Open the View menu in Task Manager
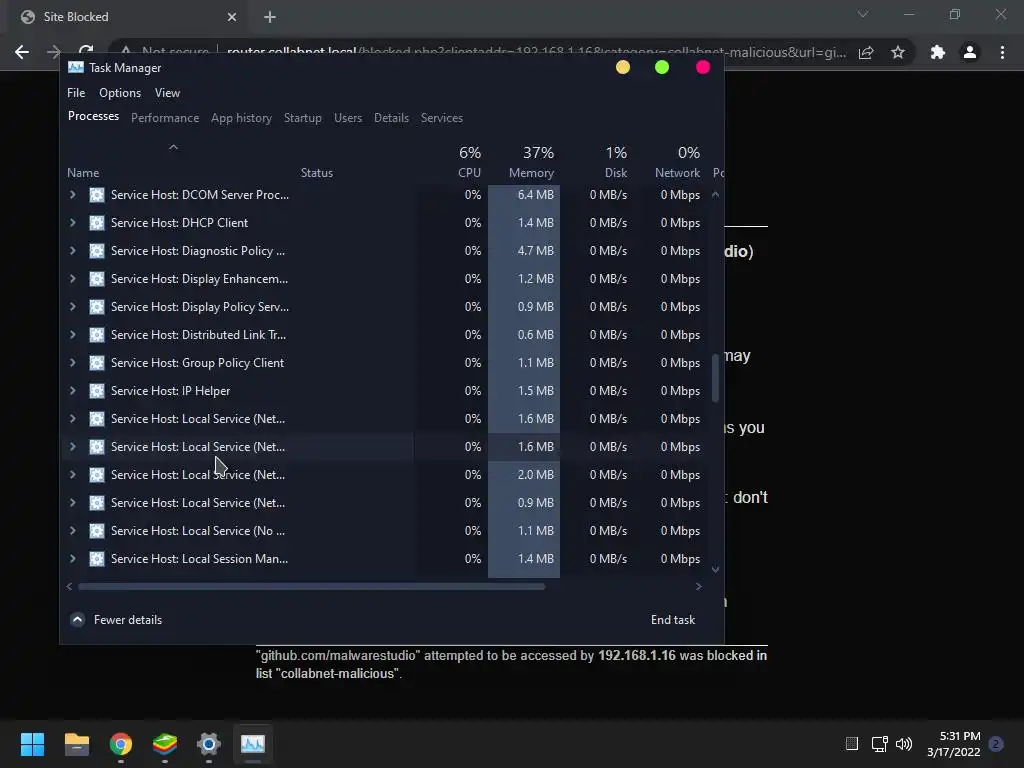Image resolution: width=1024 pixels, height=768 pixels. [x=167, y=93]
